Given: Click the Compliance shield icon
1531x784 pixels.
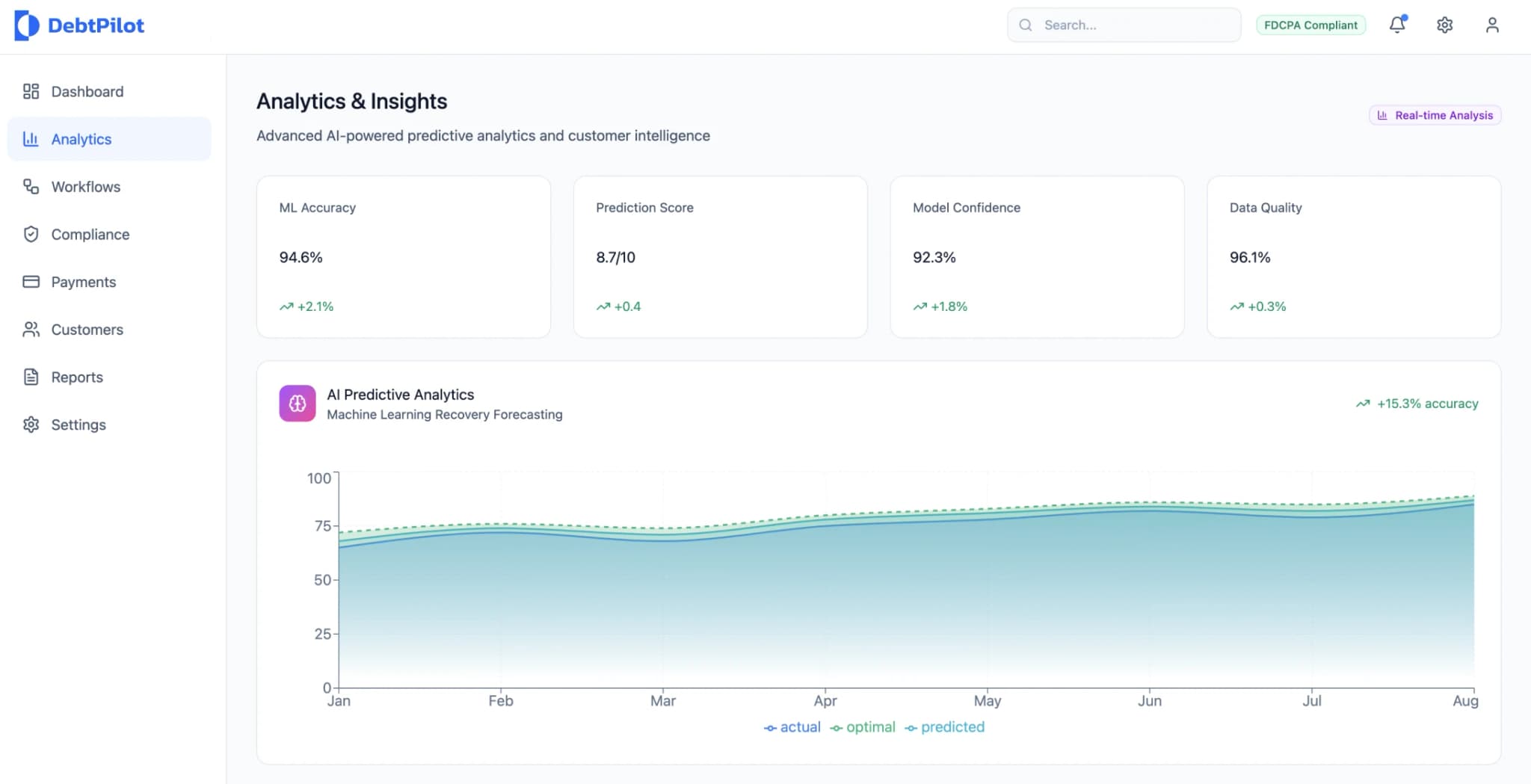Looking at the screenshot, I should (x=31, y=234).
